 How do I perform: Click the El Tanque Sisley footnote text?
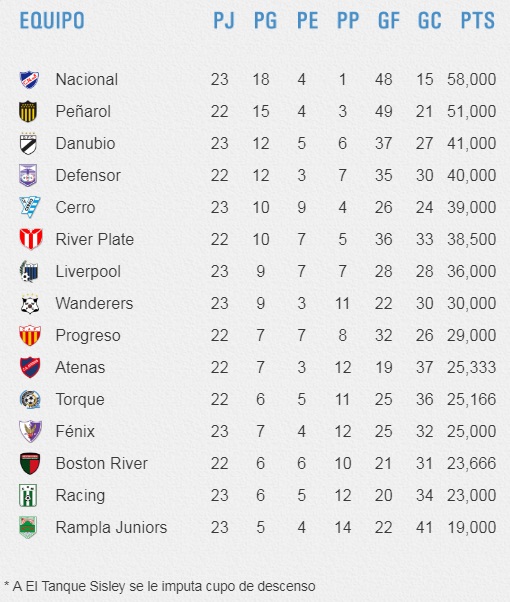160,587
